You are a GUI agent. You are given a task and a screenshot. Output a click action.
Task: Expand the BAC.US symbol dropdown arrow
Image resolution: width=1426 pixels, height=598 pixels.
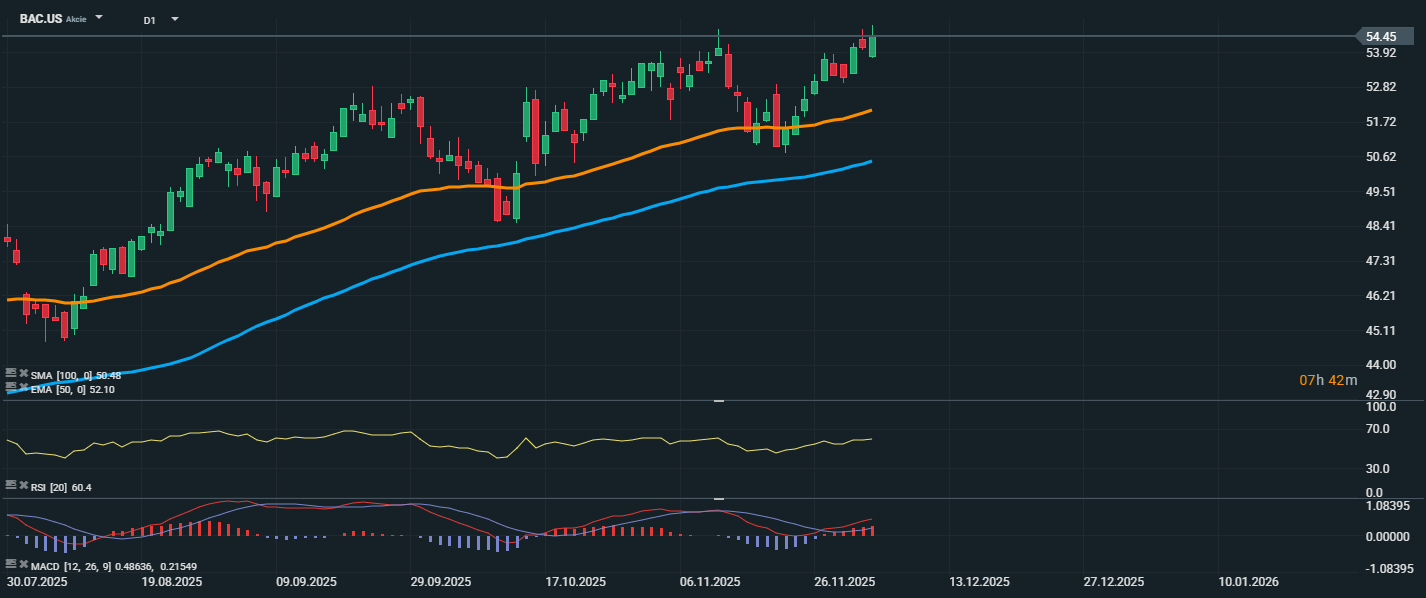99,18
